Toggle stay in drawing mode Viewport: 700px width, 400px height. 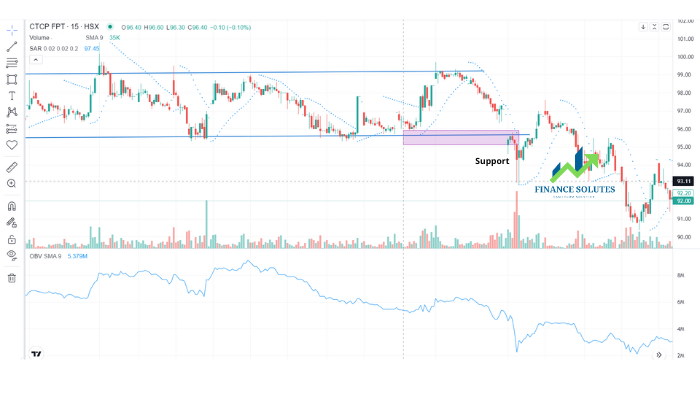[12, 222]
